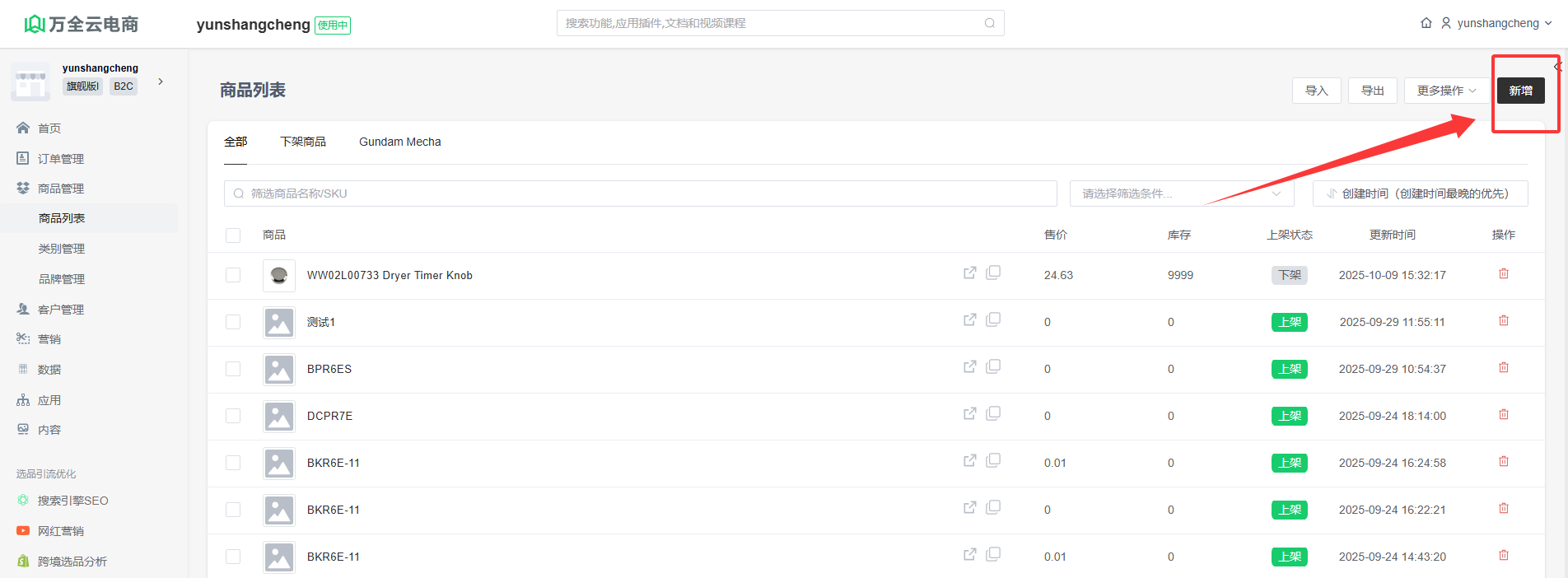The height and width of the screenshot is (578, 1568).
Task: Click the 导入 button
Action: tap(1316, 91)
